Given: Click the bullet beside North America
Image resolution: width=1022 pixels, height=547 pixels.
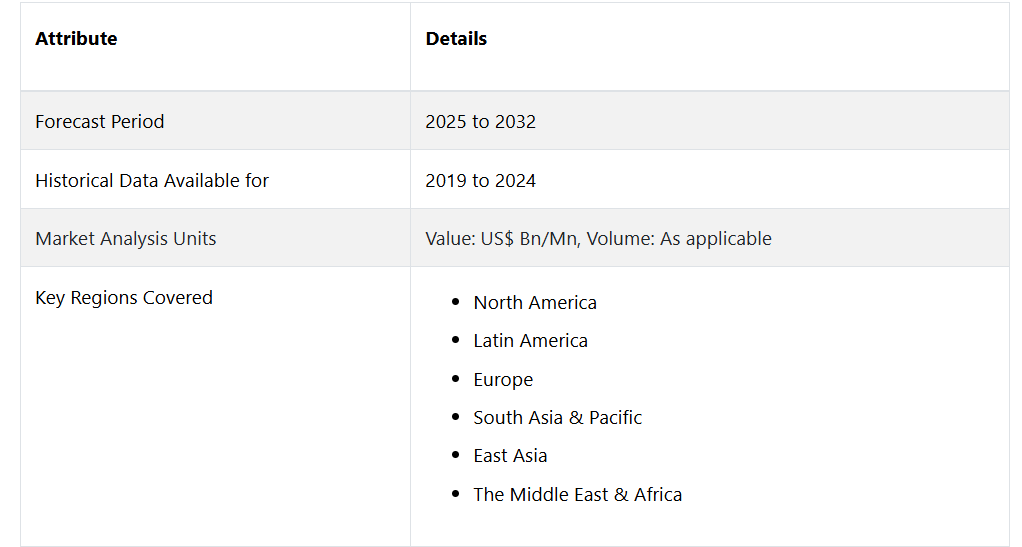Looking at the screenshot, I should pyautogui.click(x=456, y=302).
